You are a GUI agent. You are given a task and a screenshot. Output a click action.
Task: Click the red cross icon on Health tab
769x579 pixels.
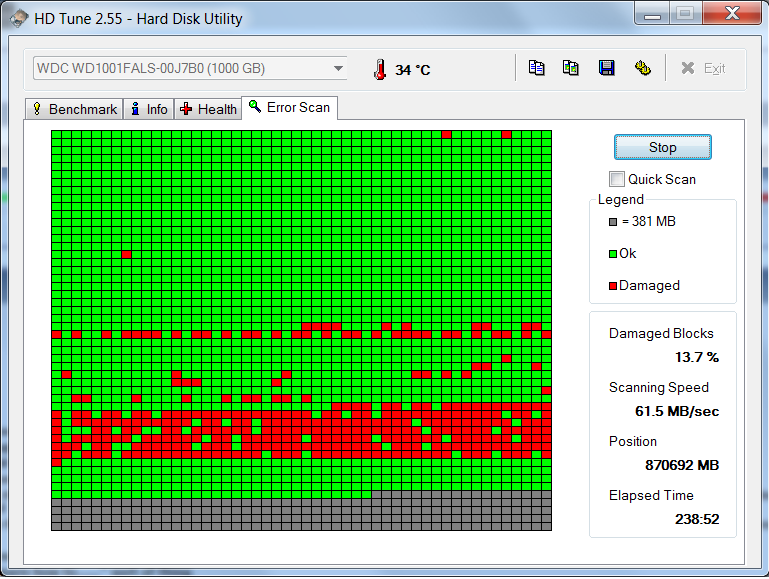(186, 108)
